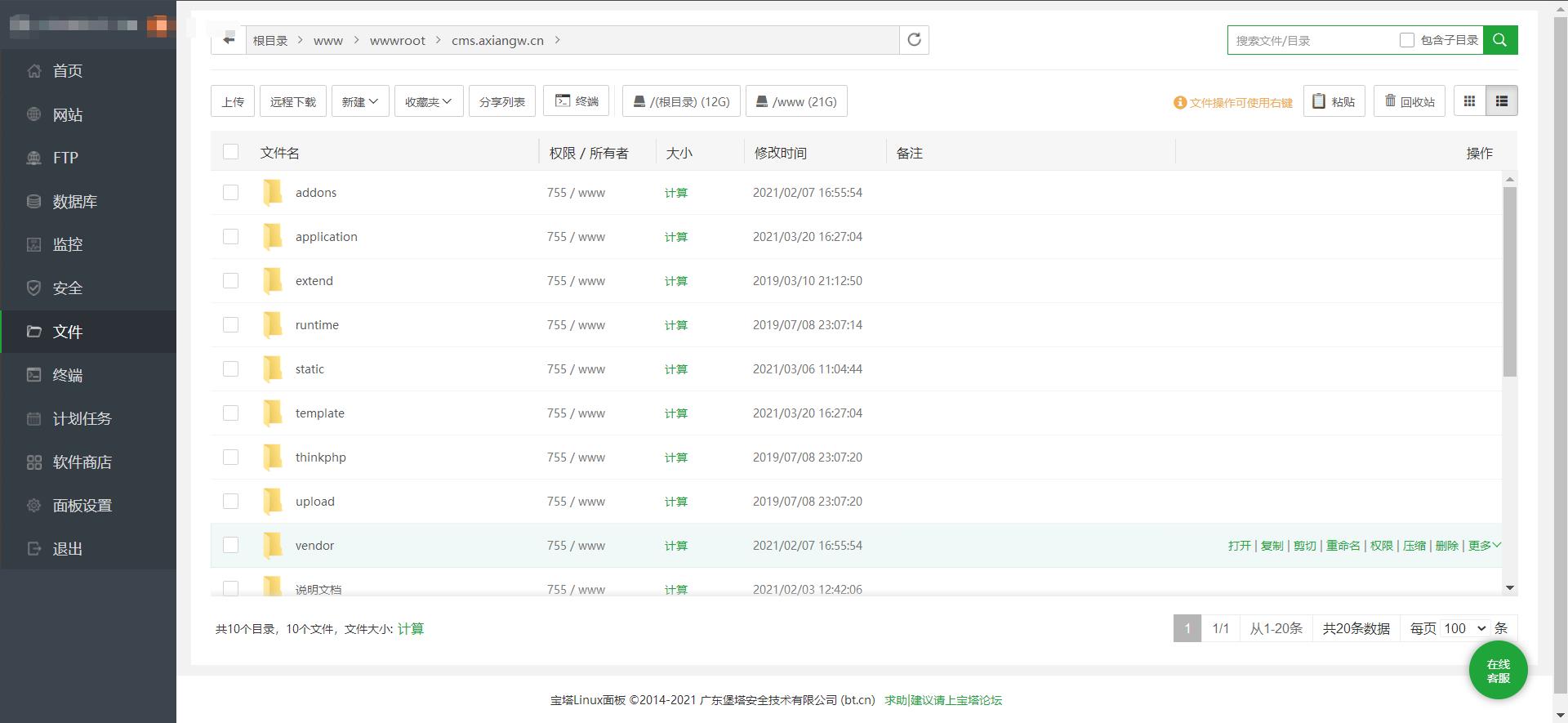1568x723 pixels.
Task: Click 压缩 on the vendor row
Action: pos(1414,546)
